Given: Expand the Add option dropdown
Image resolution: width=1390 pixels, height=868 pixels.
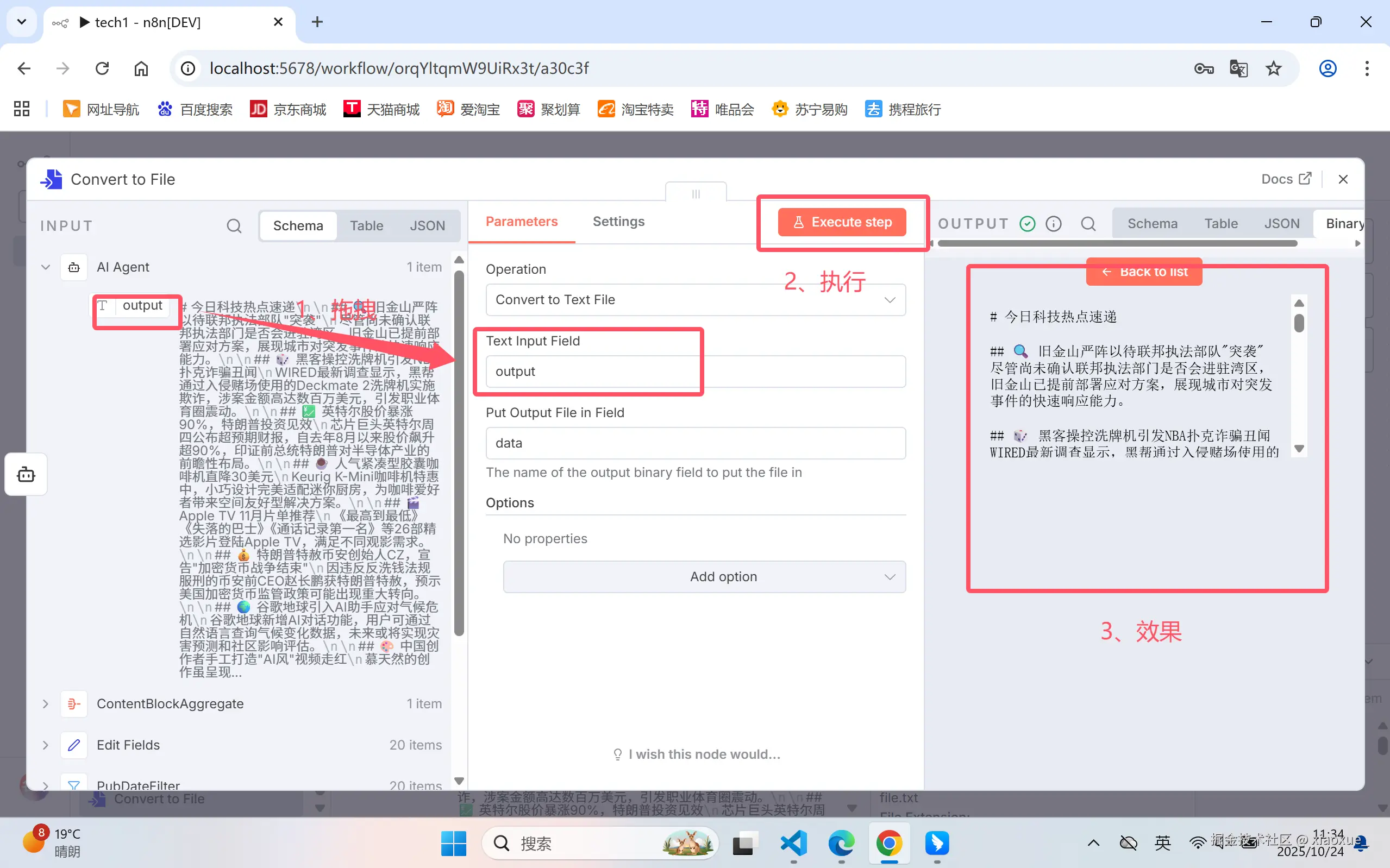Looking at the screenshot, I should tap(704, 576).
